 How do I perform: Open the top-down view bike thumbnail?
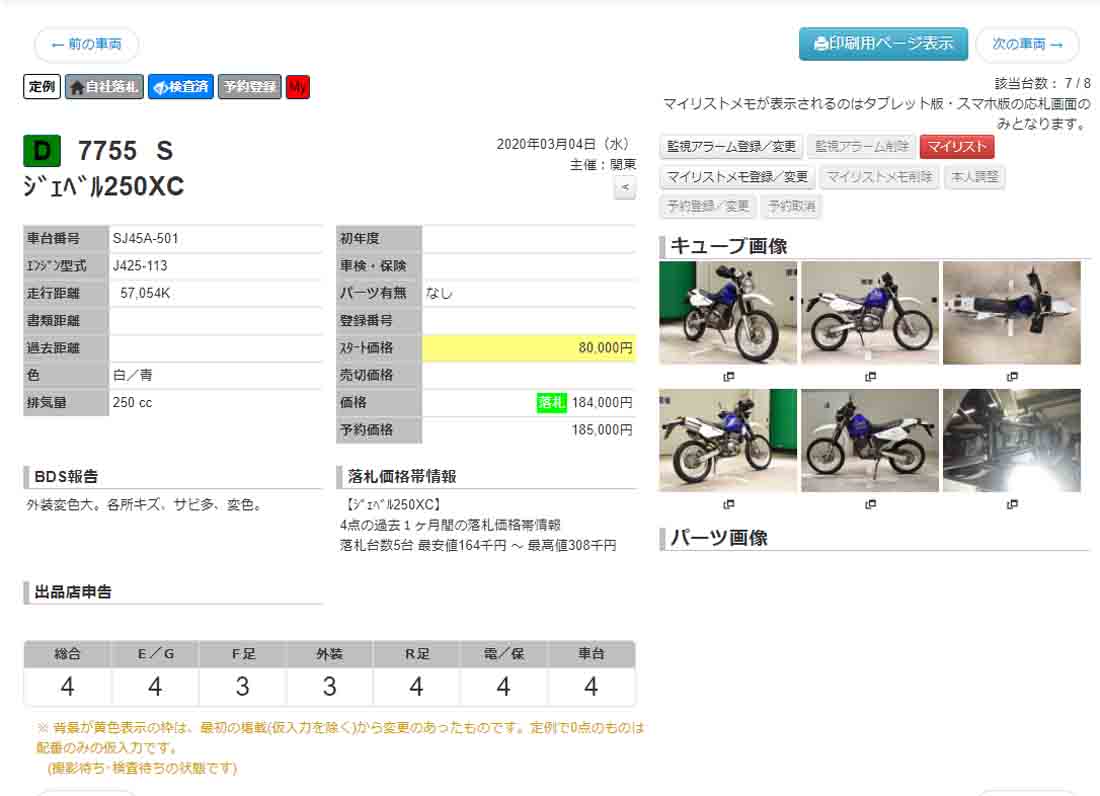1012,313
